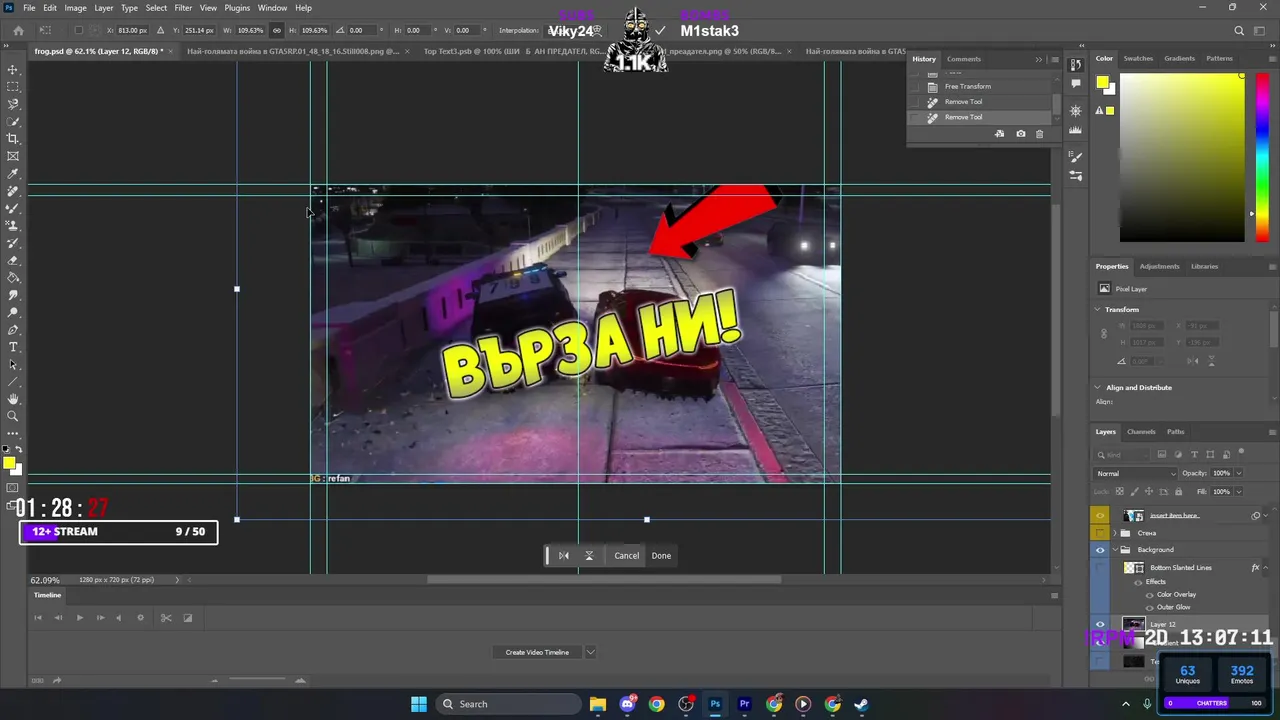Screen dimensions: 1280x720
Task: Select the Type tool
Action: click(x=13, y=347)
